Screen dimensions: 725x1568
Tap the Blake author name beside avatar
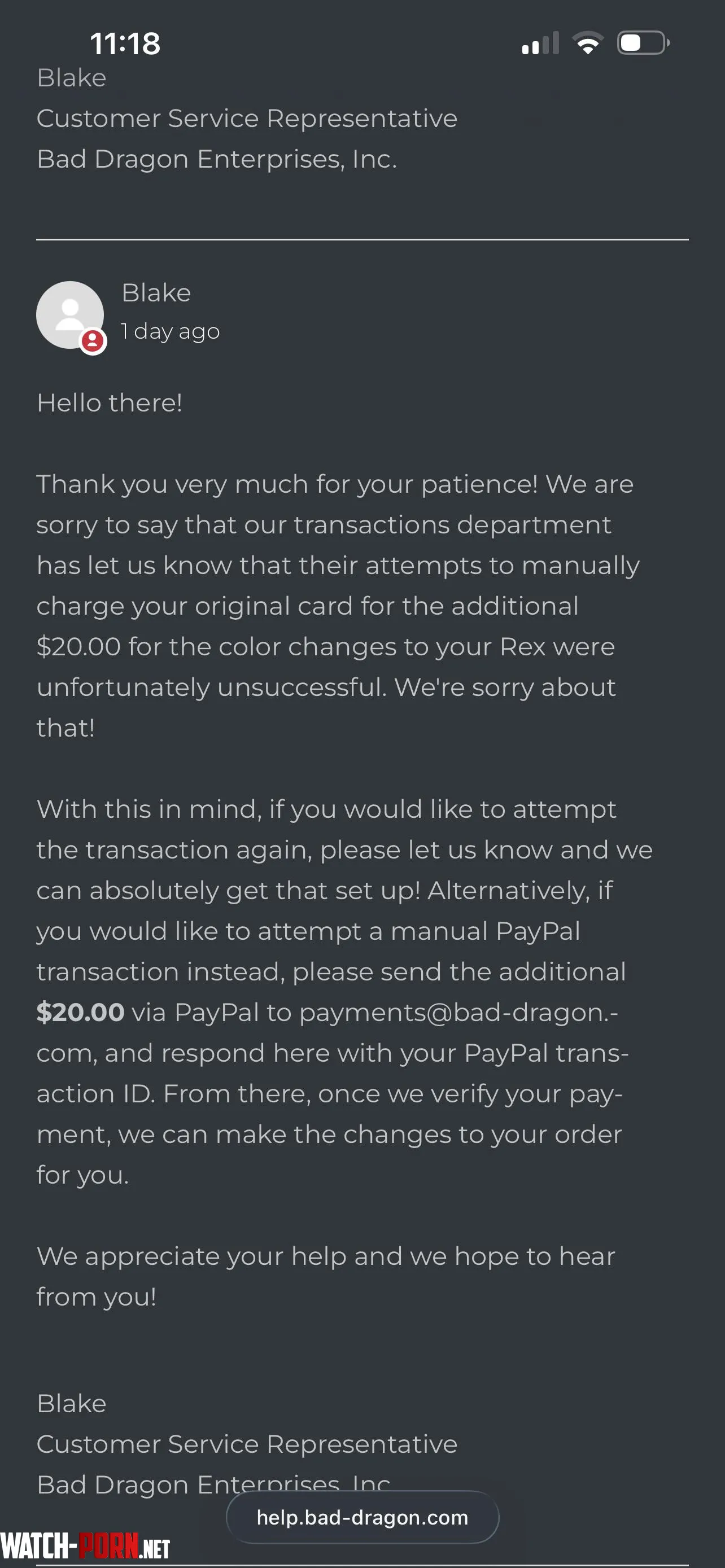(x=156, y=293)
